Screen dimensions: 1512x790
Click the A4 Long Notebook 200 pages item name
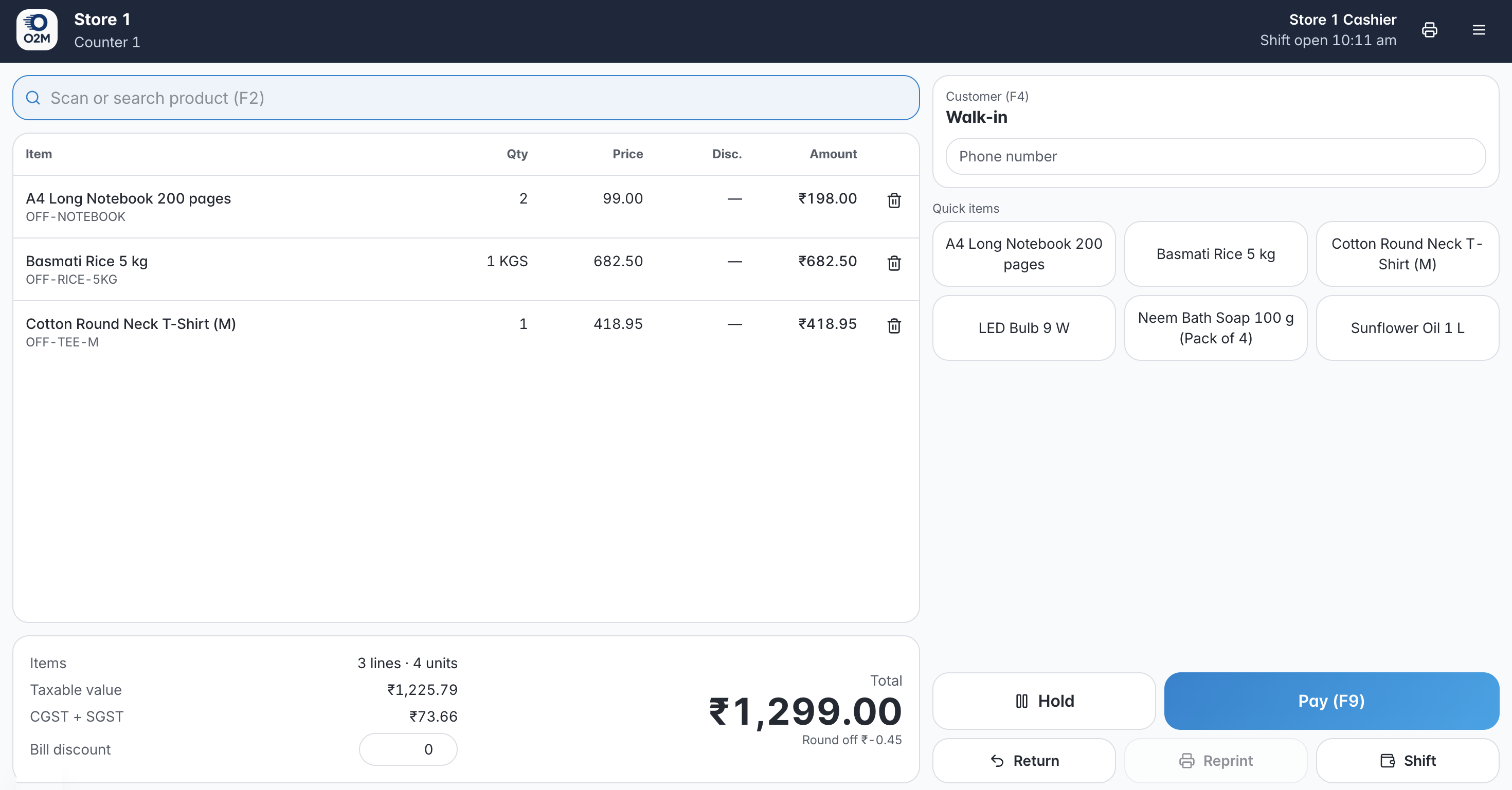tap(129, 199)
